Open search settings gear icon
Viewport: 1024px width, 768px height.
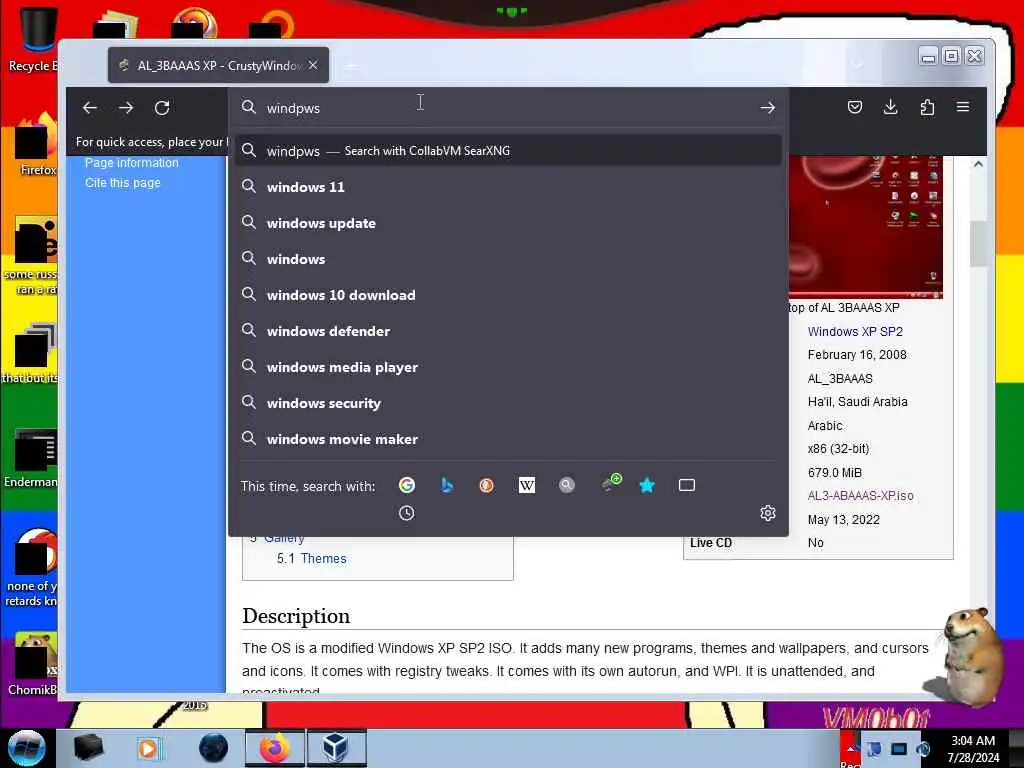(x=767, y=513)
